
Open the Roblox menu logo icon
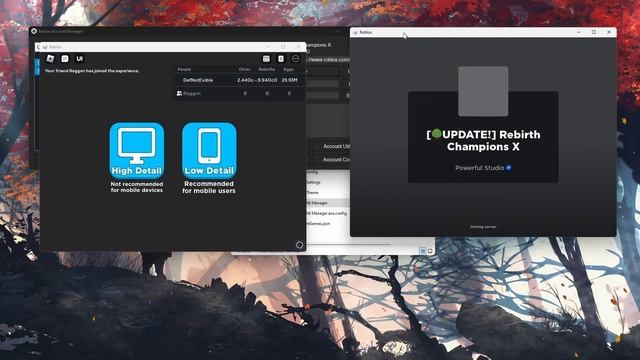[50, 59]
